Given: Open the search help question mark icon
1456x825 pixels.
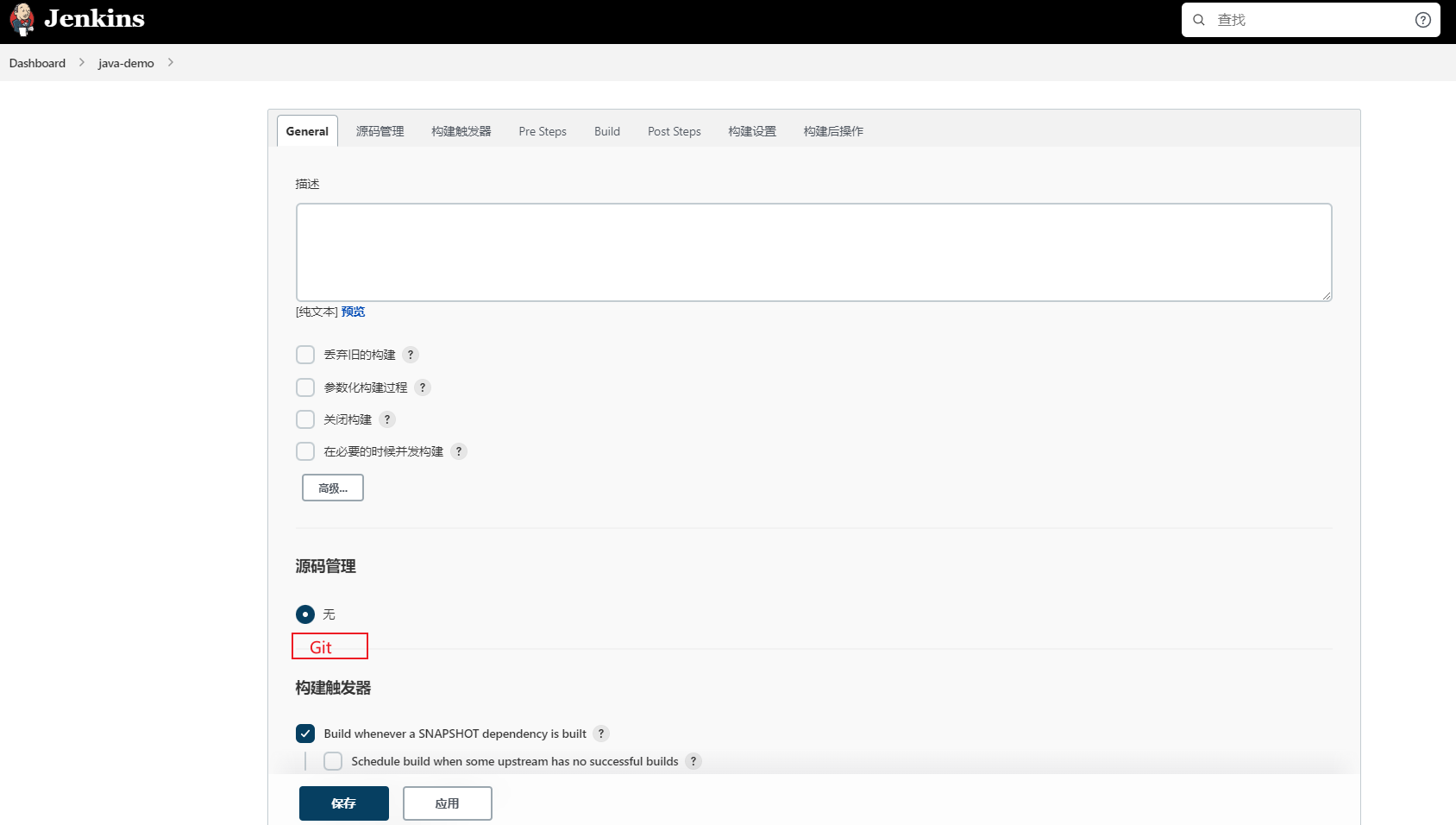Looking at the screenshot, I should point(1423,20).
